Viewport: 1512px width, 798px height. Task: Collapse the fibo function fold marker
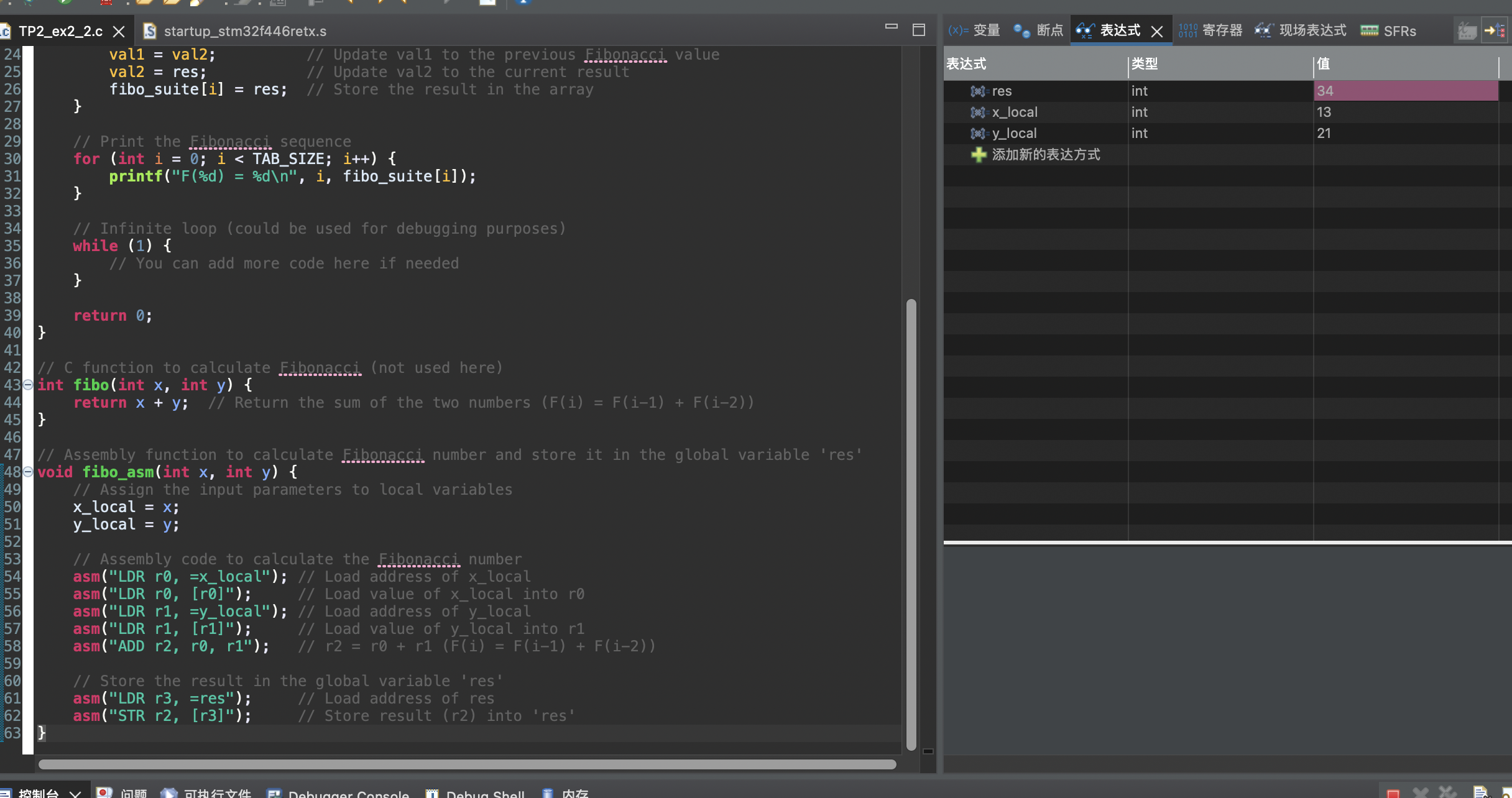click(x=28, y=385)
